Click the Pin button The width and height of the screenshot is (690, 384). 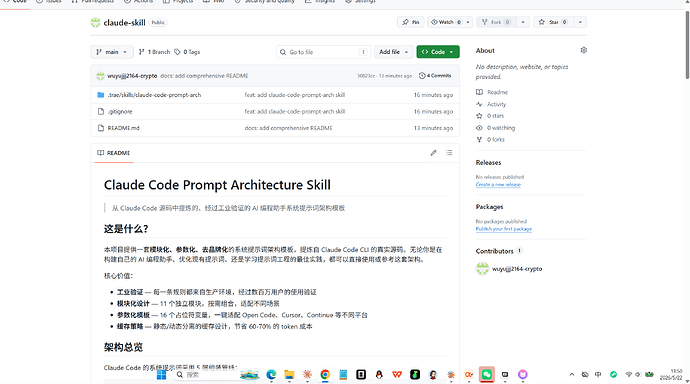tap(411, 22)
